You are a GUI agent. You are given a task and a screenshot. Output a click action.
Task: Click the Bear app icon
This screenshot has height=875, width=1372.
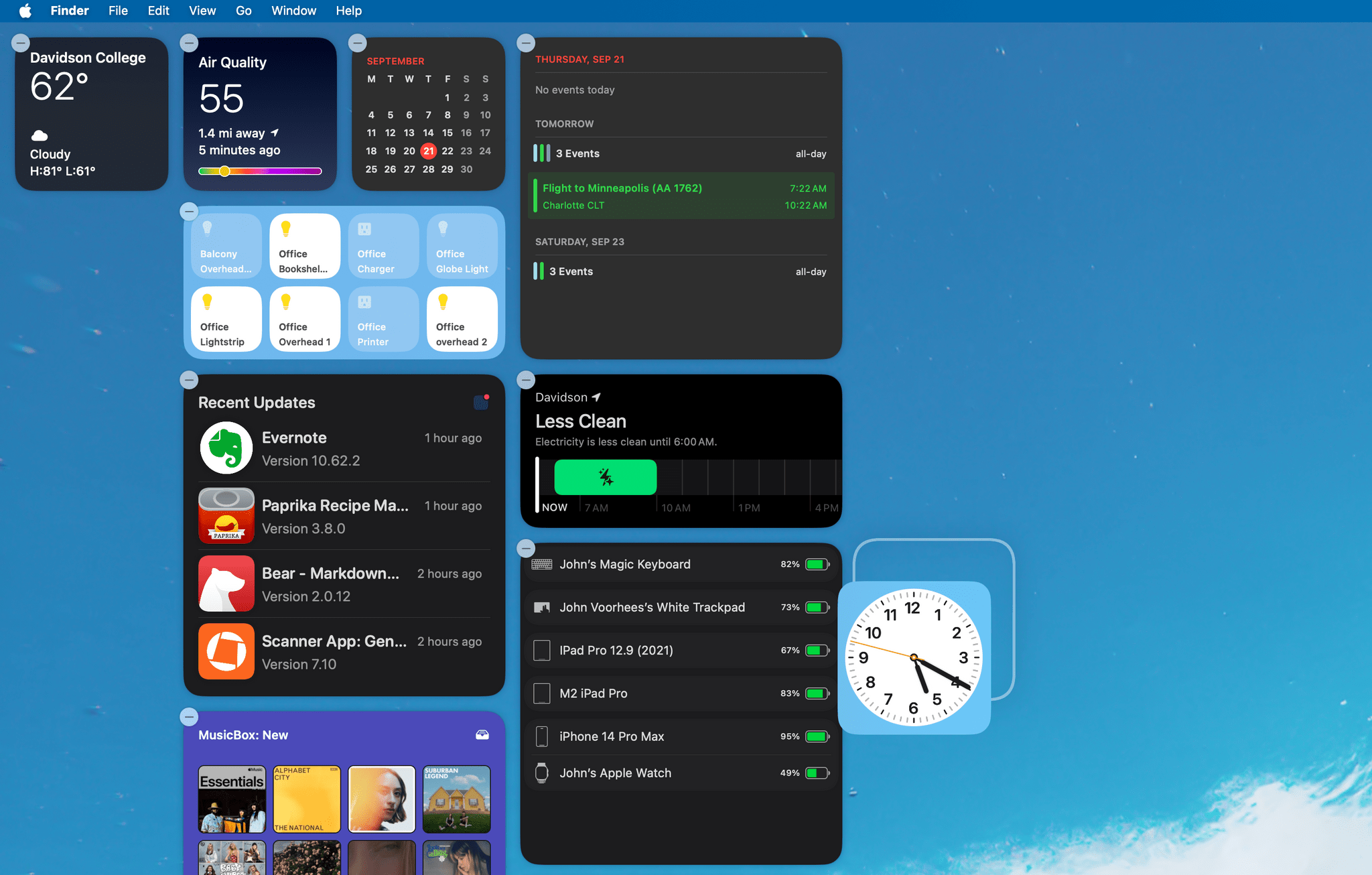(226, 584)
